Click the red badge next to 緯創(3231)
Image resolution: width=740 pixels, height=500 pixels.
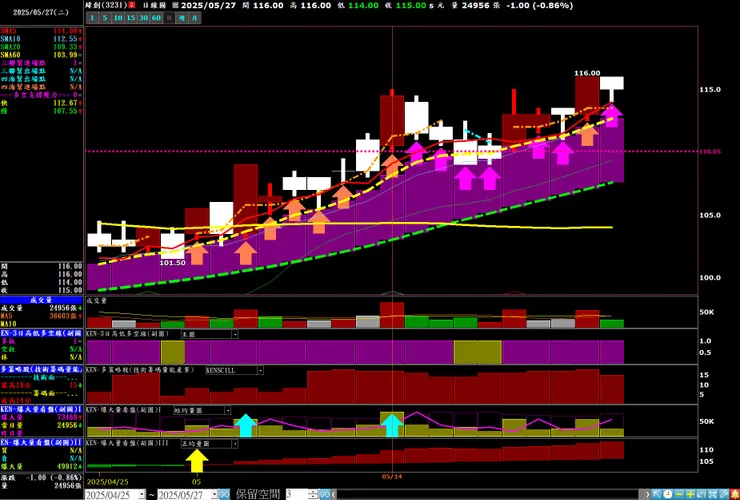132,5
